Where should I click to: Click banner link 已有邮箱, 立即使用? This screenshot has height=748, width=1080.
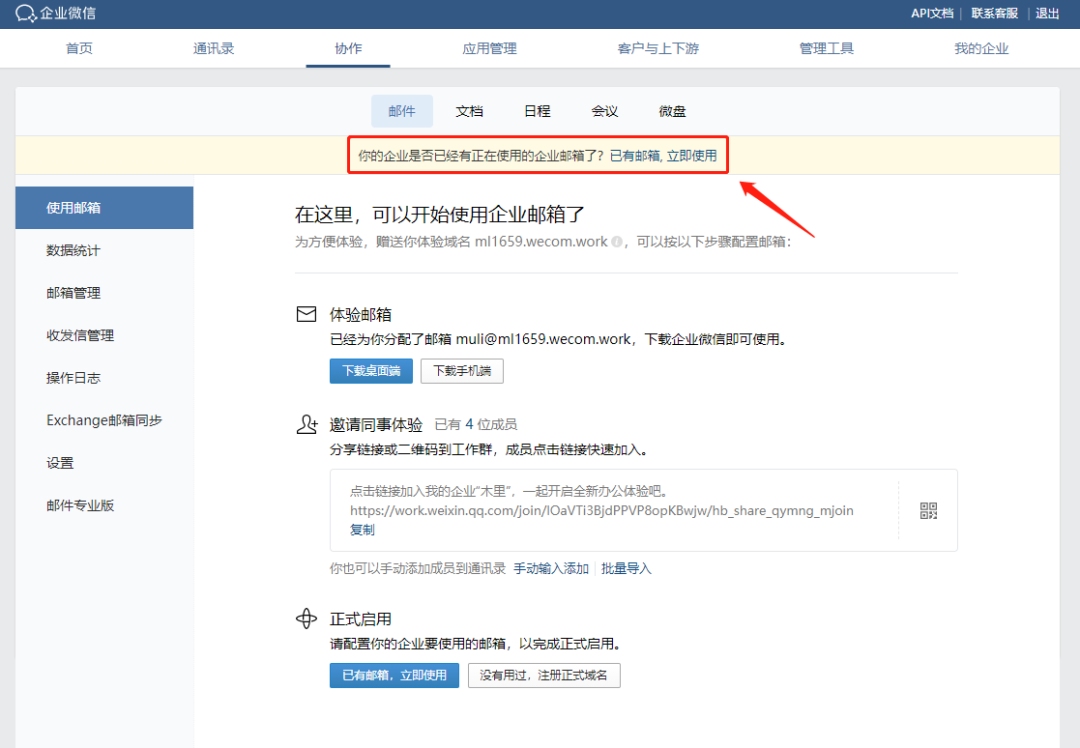(663, 156)
